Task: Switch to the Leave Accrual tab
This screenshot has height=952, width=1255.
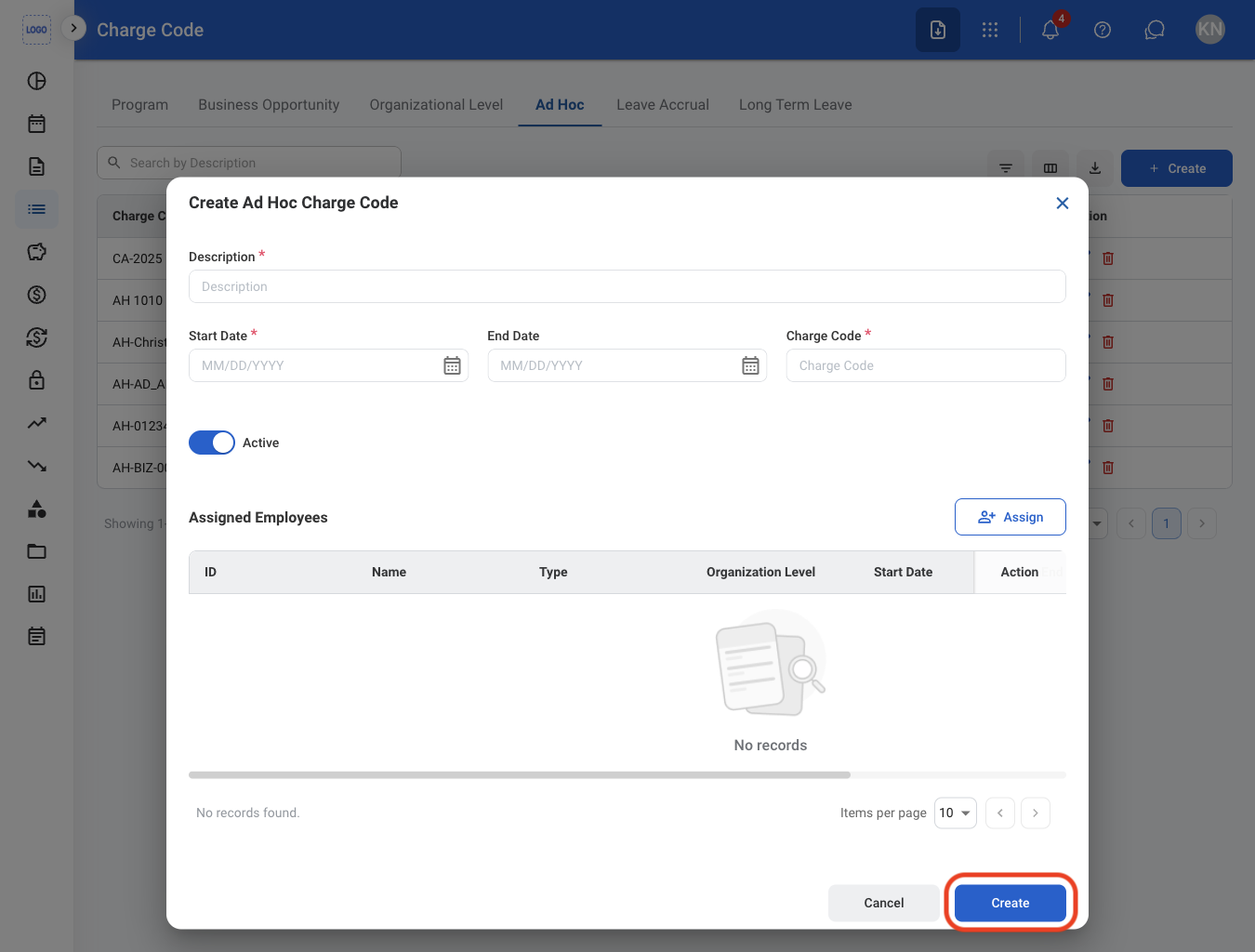Action: (x=663, y=105)
